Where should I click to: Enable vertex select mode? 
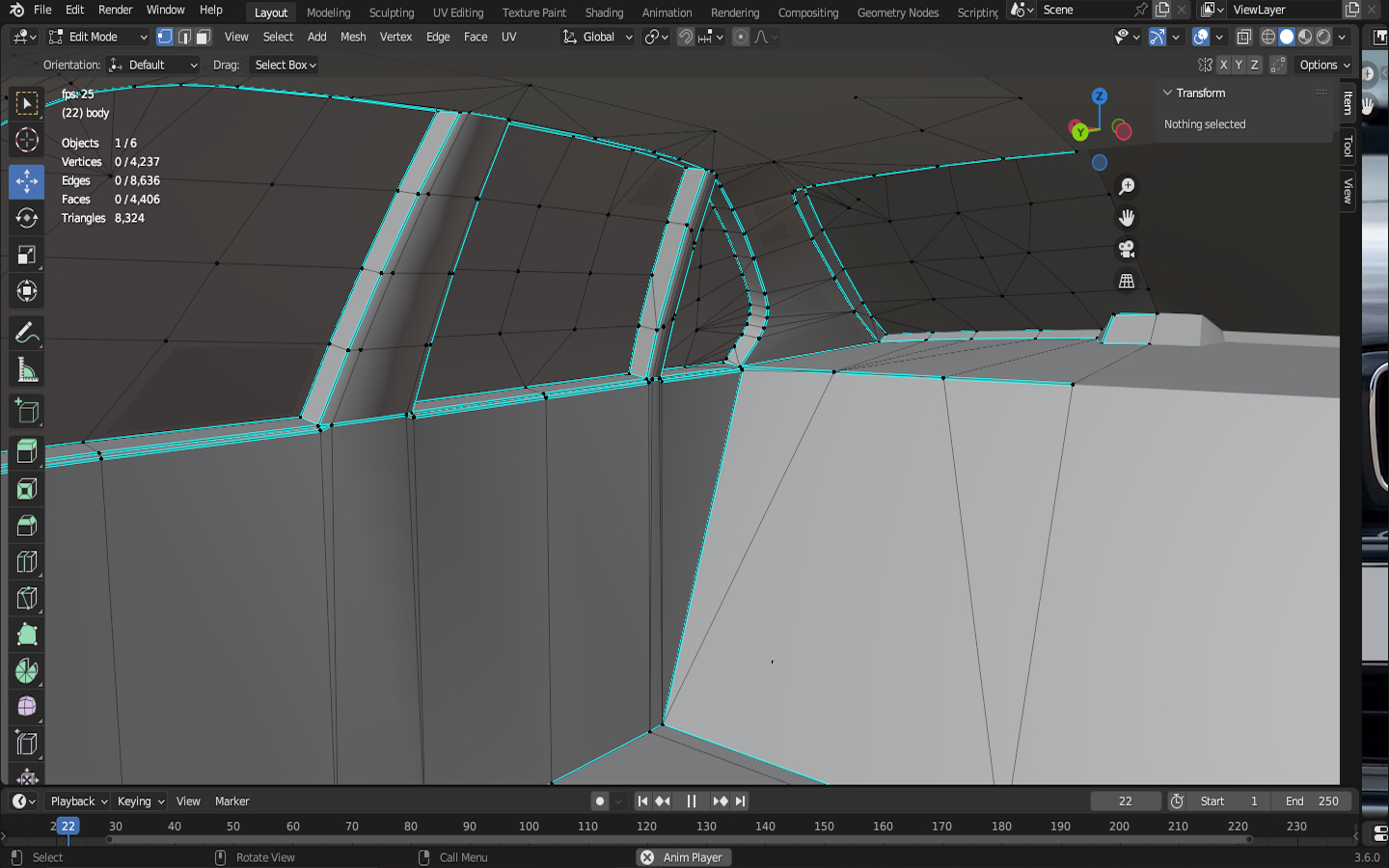click(x=165, y=37)
